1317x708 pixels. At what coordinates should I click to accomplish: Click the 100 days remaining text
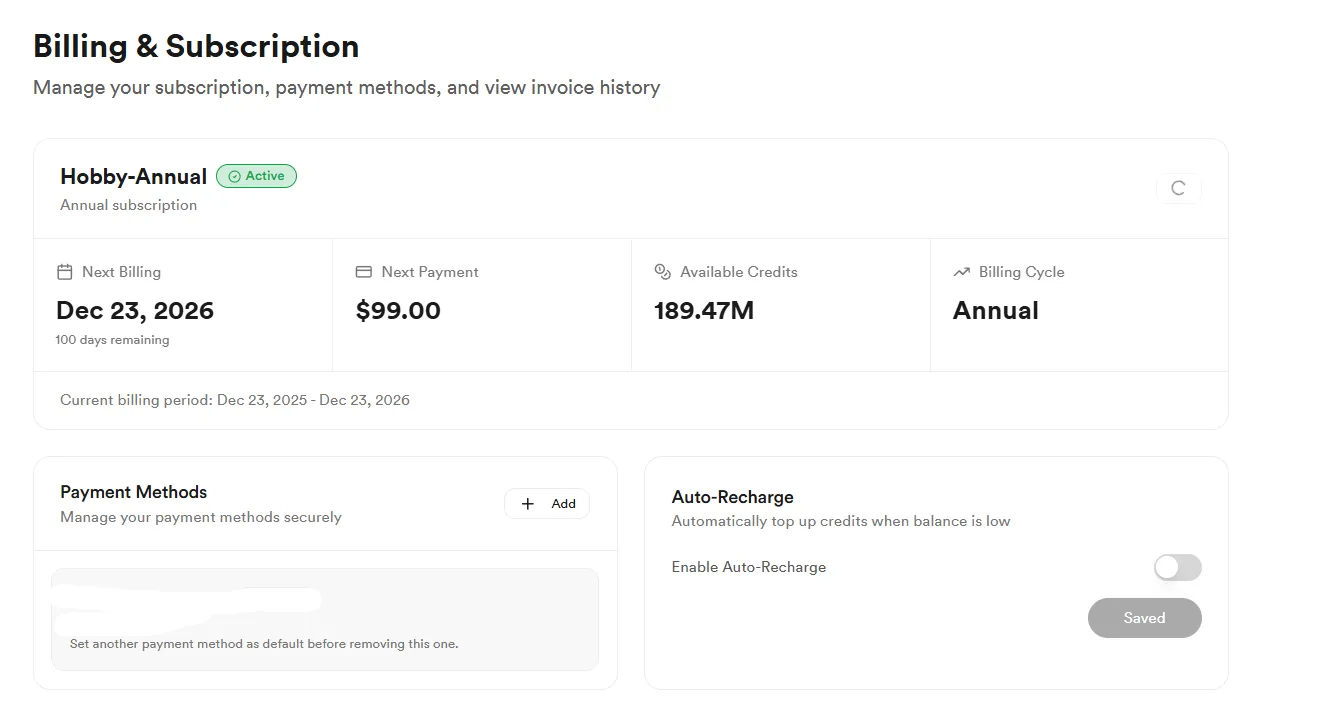(x=113, y=340)
